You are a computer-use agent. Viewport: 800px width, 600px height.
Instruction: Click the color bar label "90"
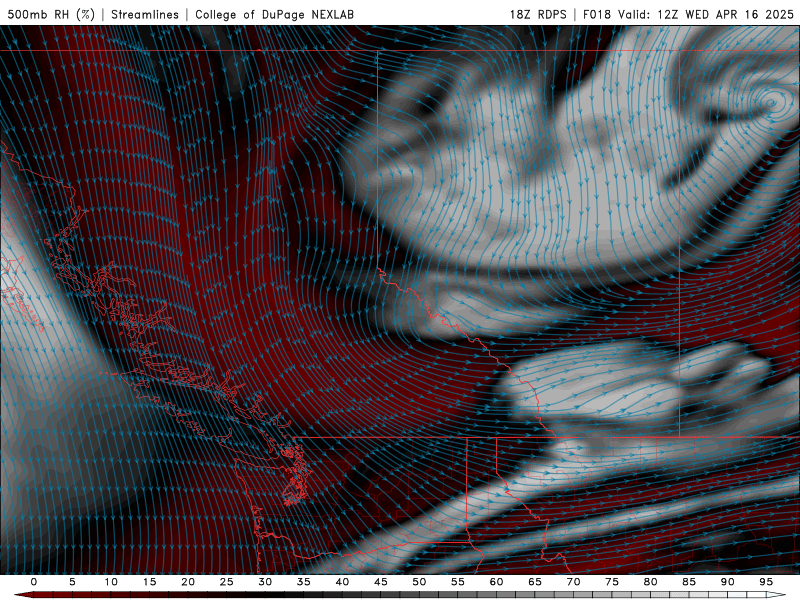coord(727,582)
